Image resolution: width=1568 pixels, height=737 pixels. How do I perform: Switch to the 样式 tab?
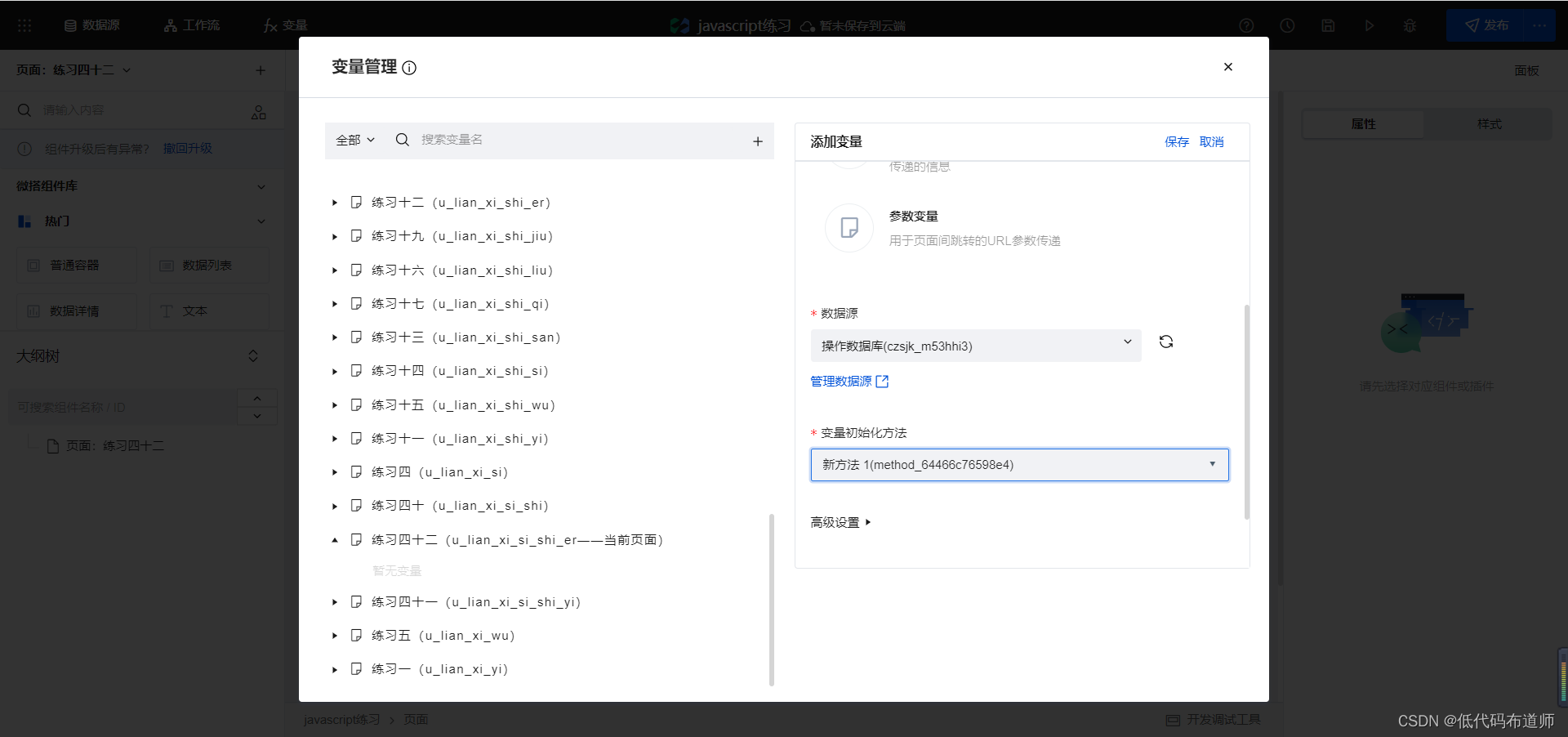pos(1489,124)
